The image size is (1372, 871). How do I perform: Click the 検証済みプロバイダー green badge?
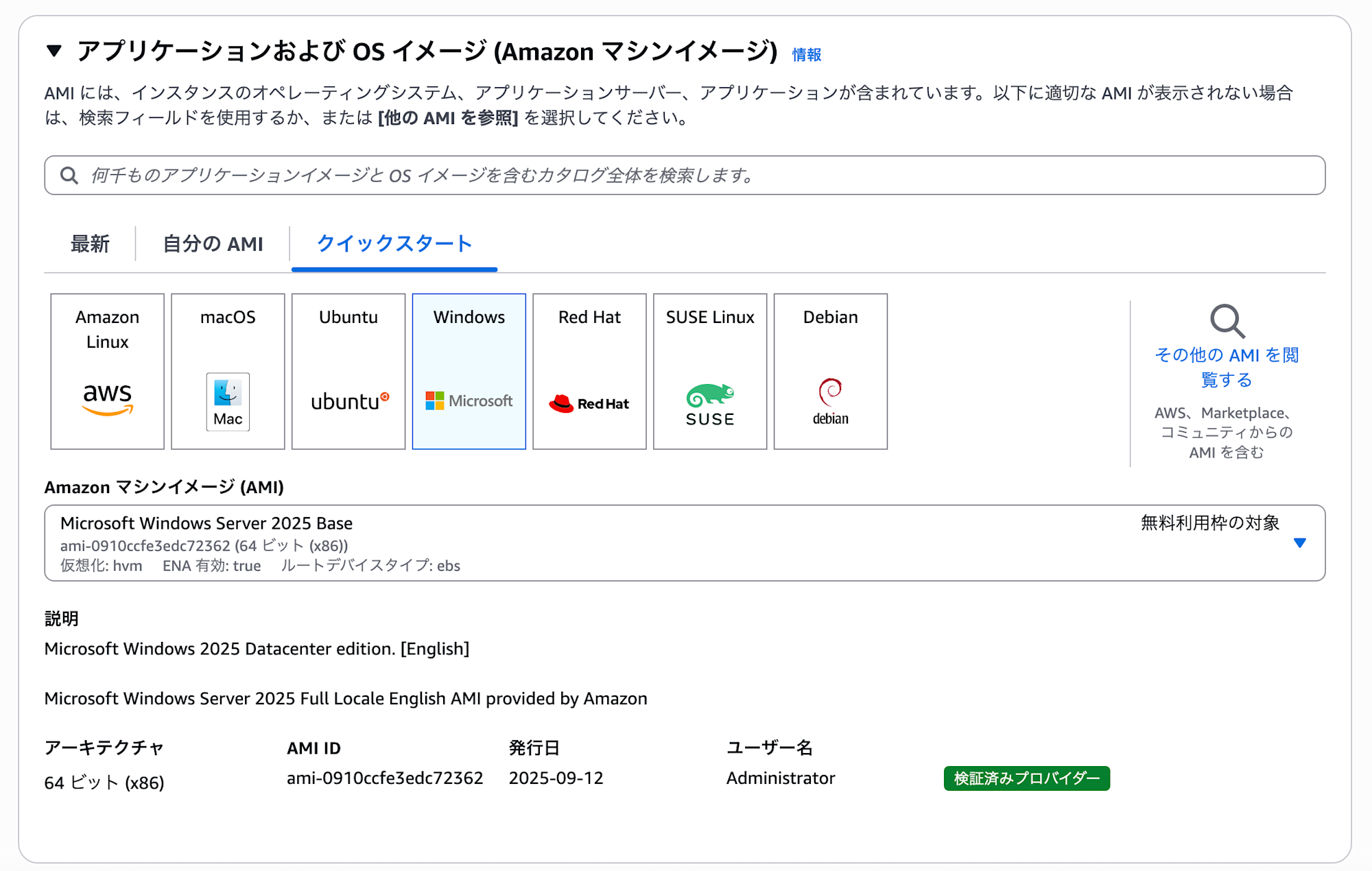click(1026, 778)
